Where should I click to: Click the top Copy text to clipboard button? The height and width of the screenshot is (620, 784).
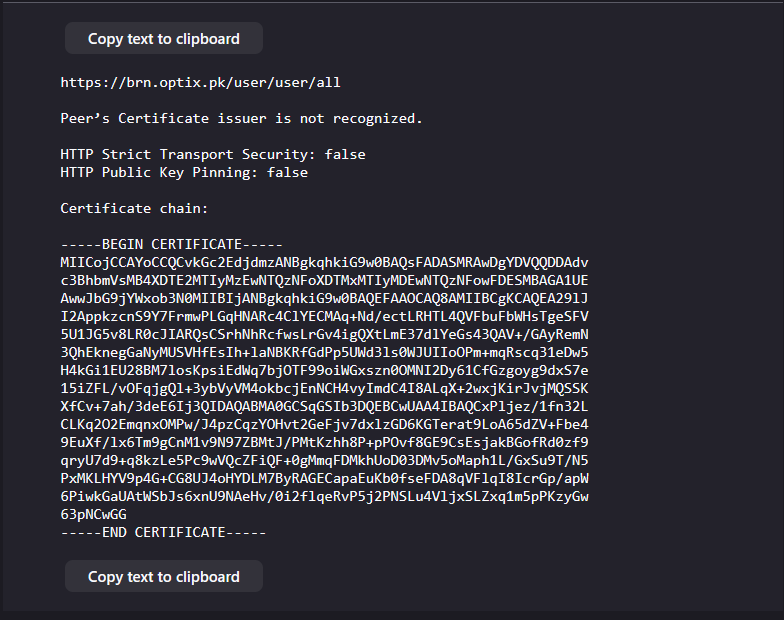point(164,39)
